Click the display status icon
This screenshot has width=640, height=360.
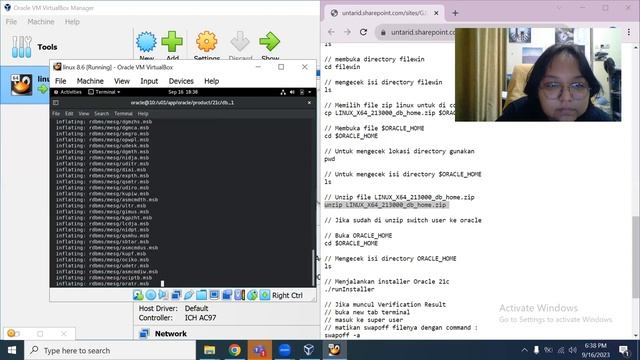pos(214,295)
